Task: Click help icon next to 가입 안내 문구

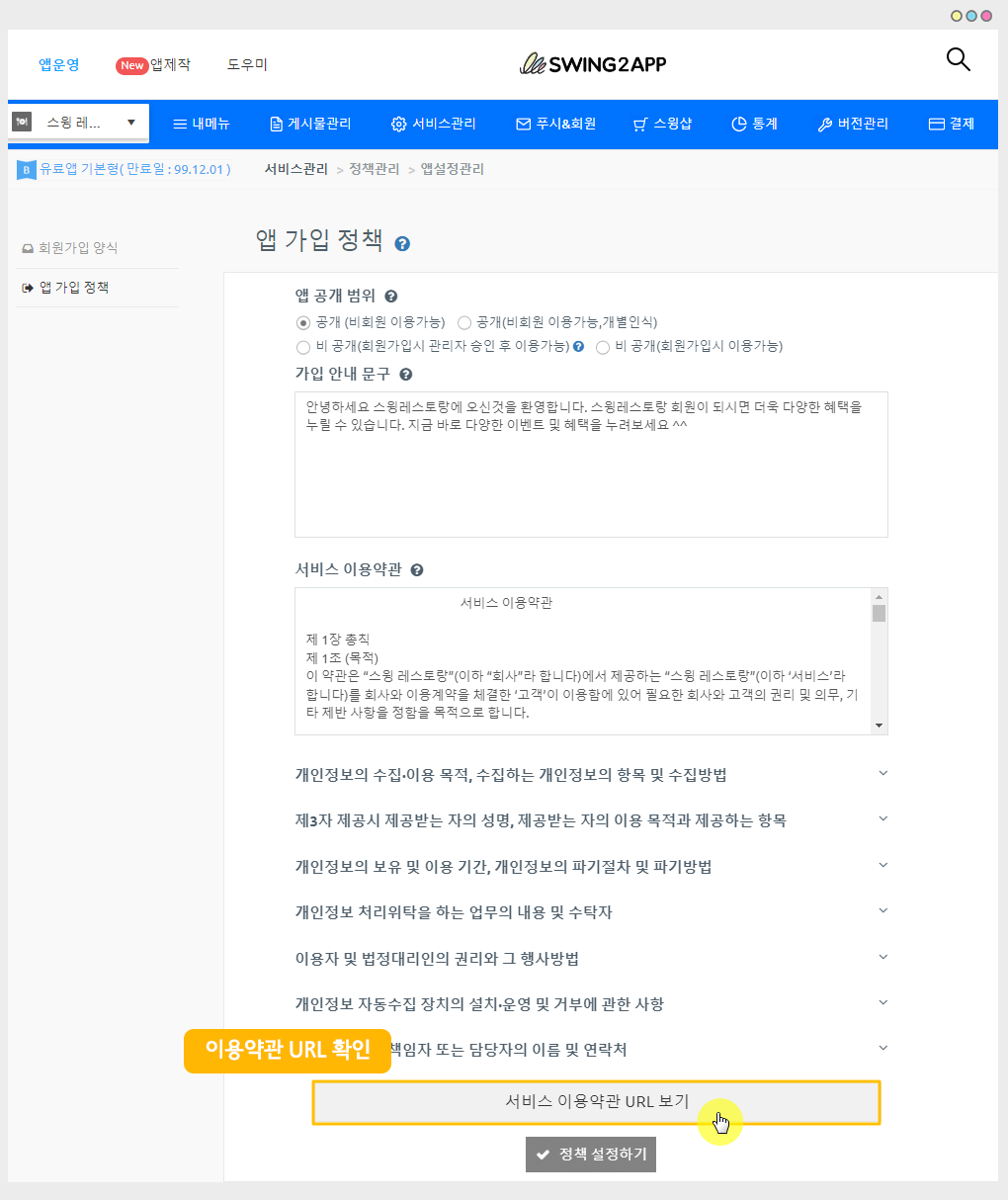Action: (405, 375)
